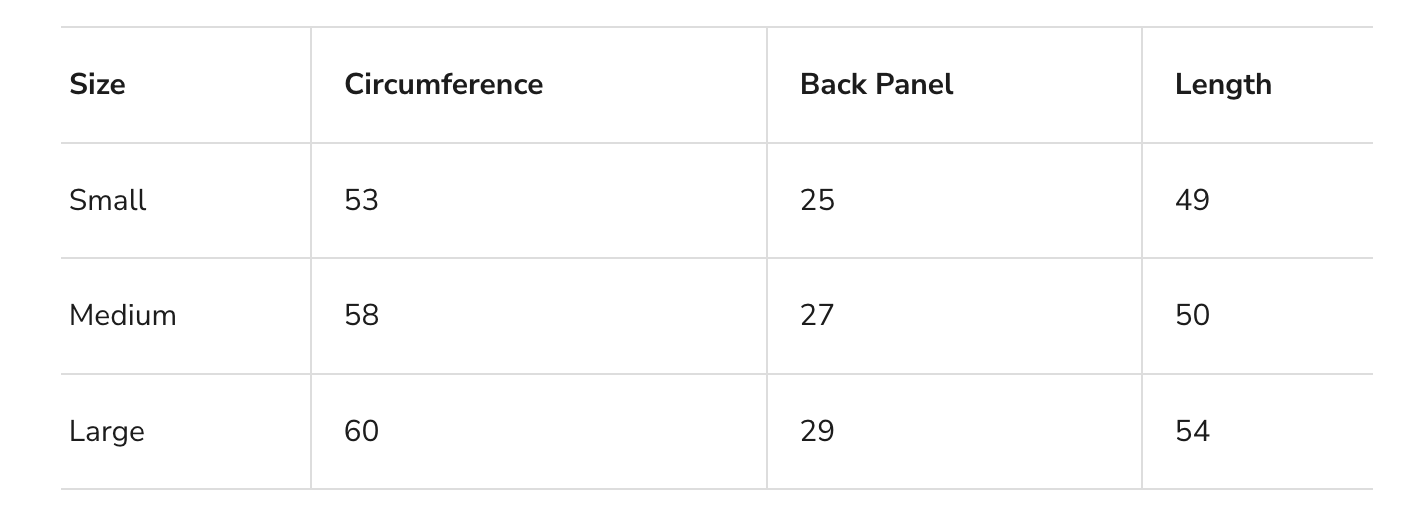This screenshot has width=1428, height=516.
Task: Click length value 49 for Small
Action: [x=1192, y=200]
